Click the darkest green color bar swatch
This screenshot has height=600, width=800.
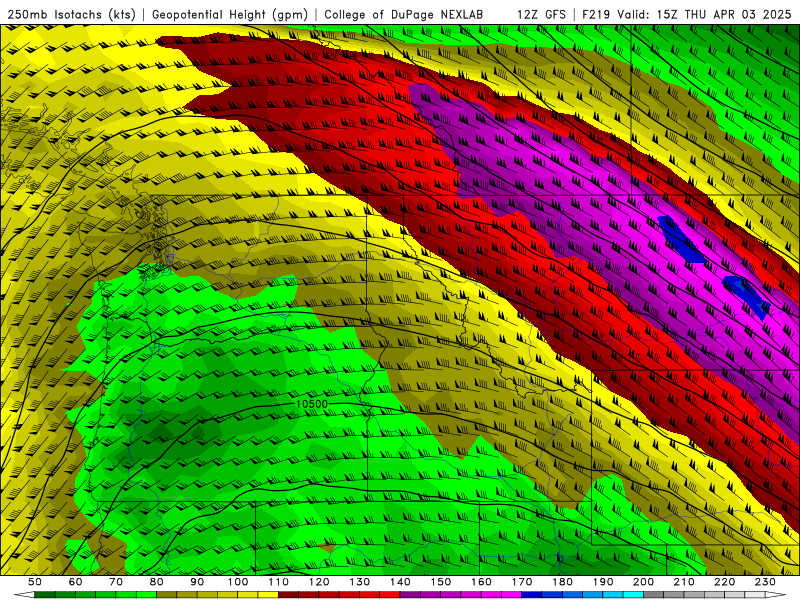[45, 595]
